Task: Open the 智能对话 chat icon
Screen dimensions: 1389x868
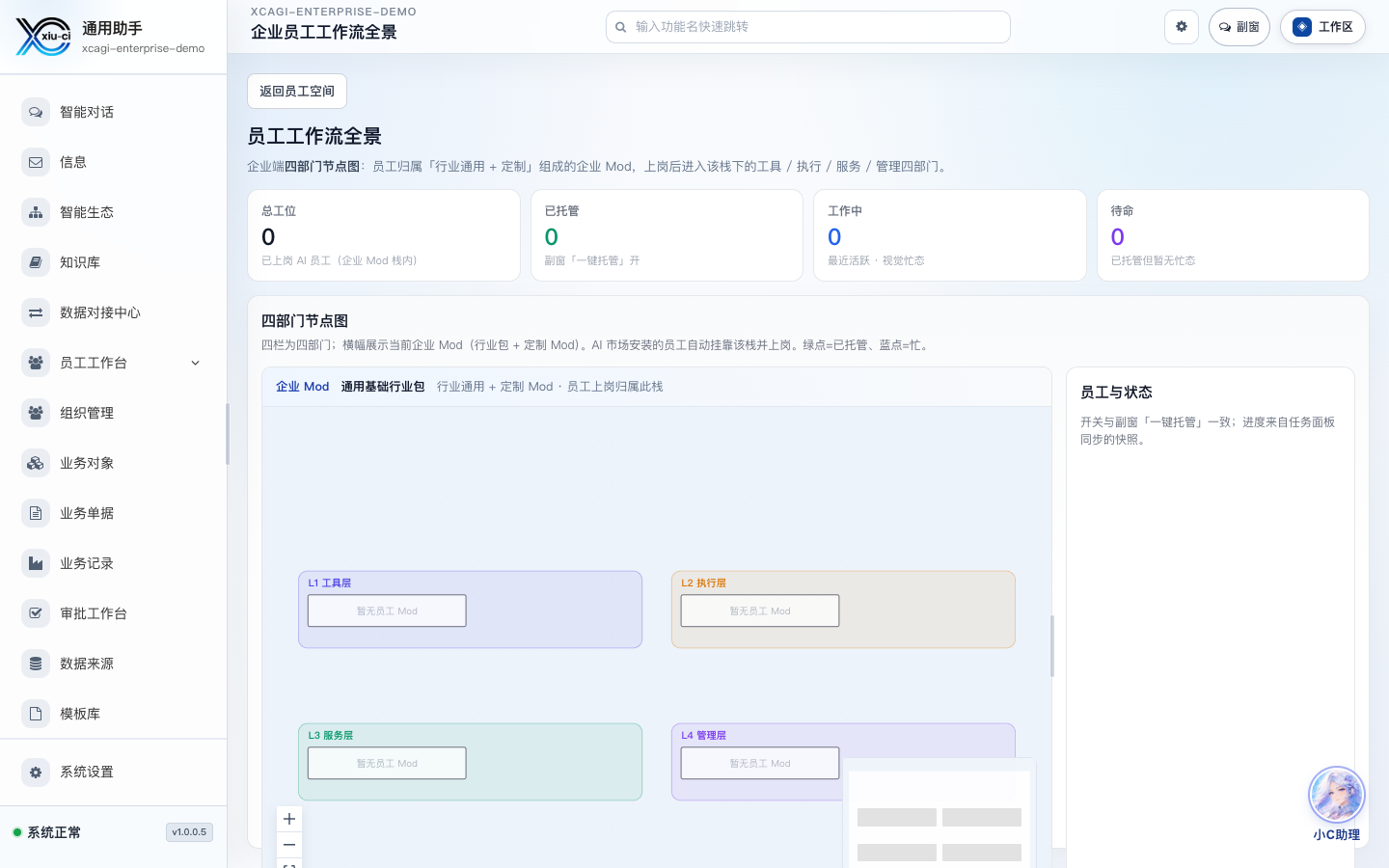Action: point(36,112)
